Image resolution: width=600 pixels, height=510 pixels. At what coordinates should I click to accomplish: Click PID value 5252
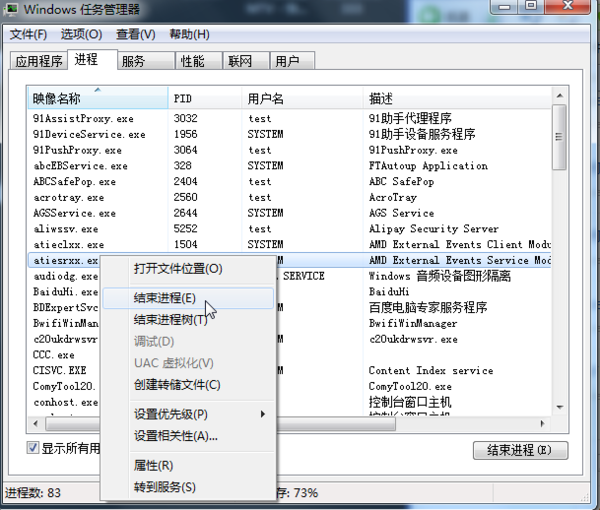coord(186,228)
